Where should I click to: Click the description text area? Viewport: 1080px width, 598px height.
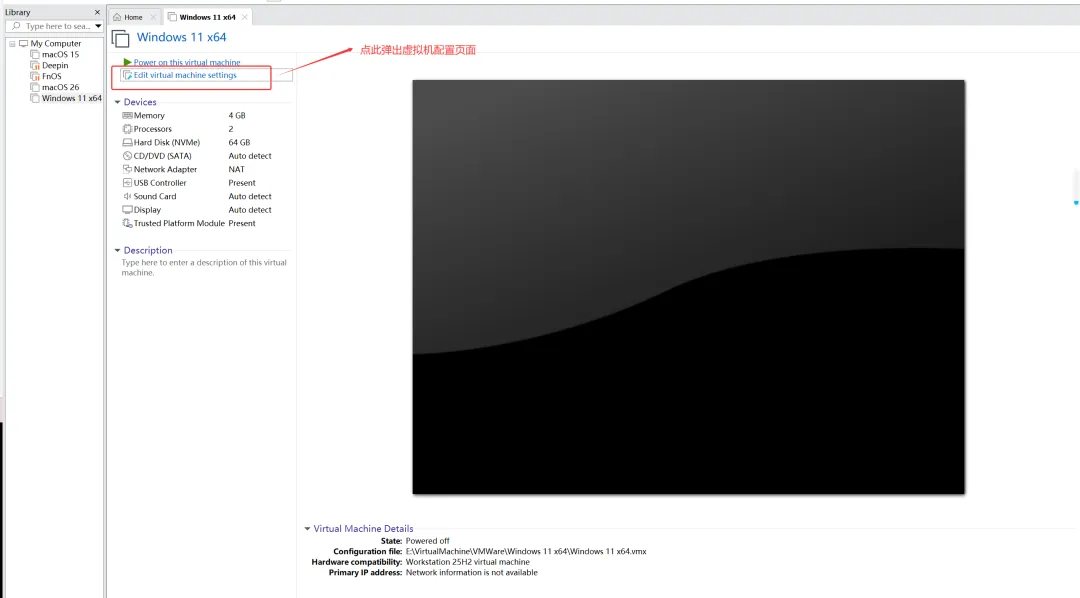point(204,267)
